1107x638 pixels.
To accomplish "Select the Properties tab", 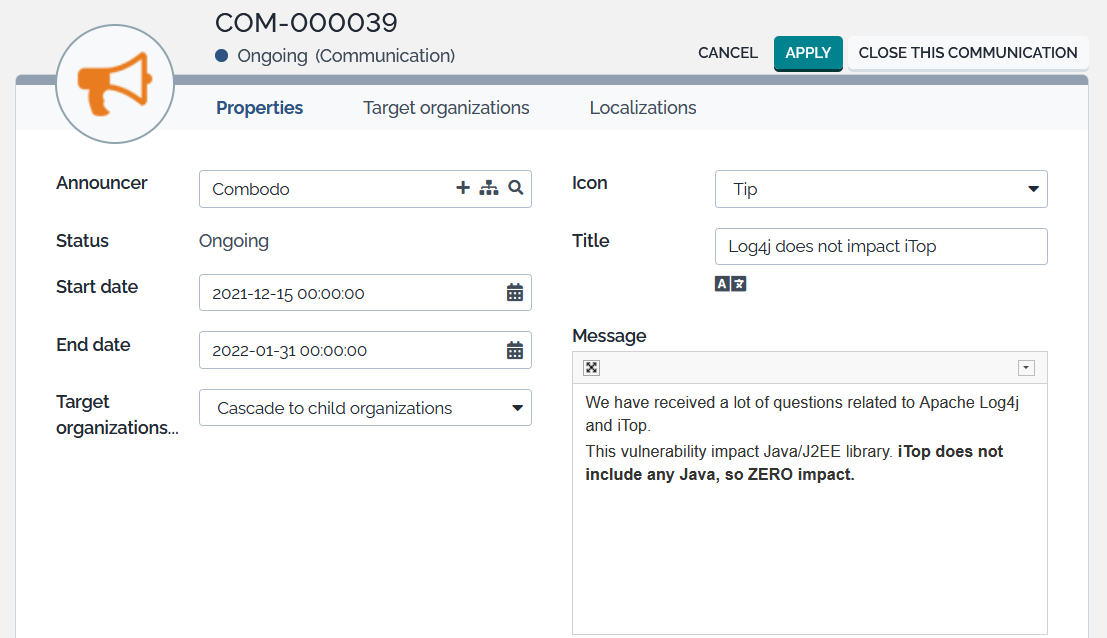I will [260, 108].
